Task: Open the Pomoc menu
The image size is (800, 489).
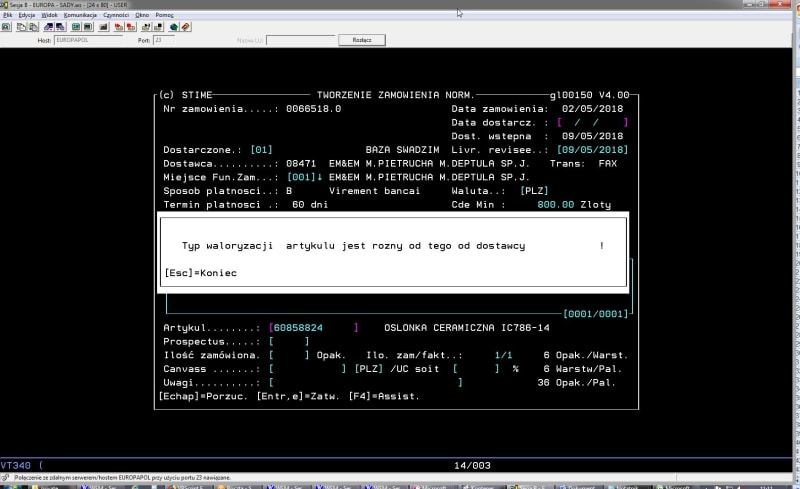Action: 164,15
